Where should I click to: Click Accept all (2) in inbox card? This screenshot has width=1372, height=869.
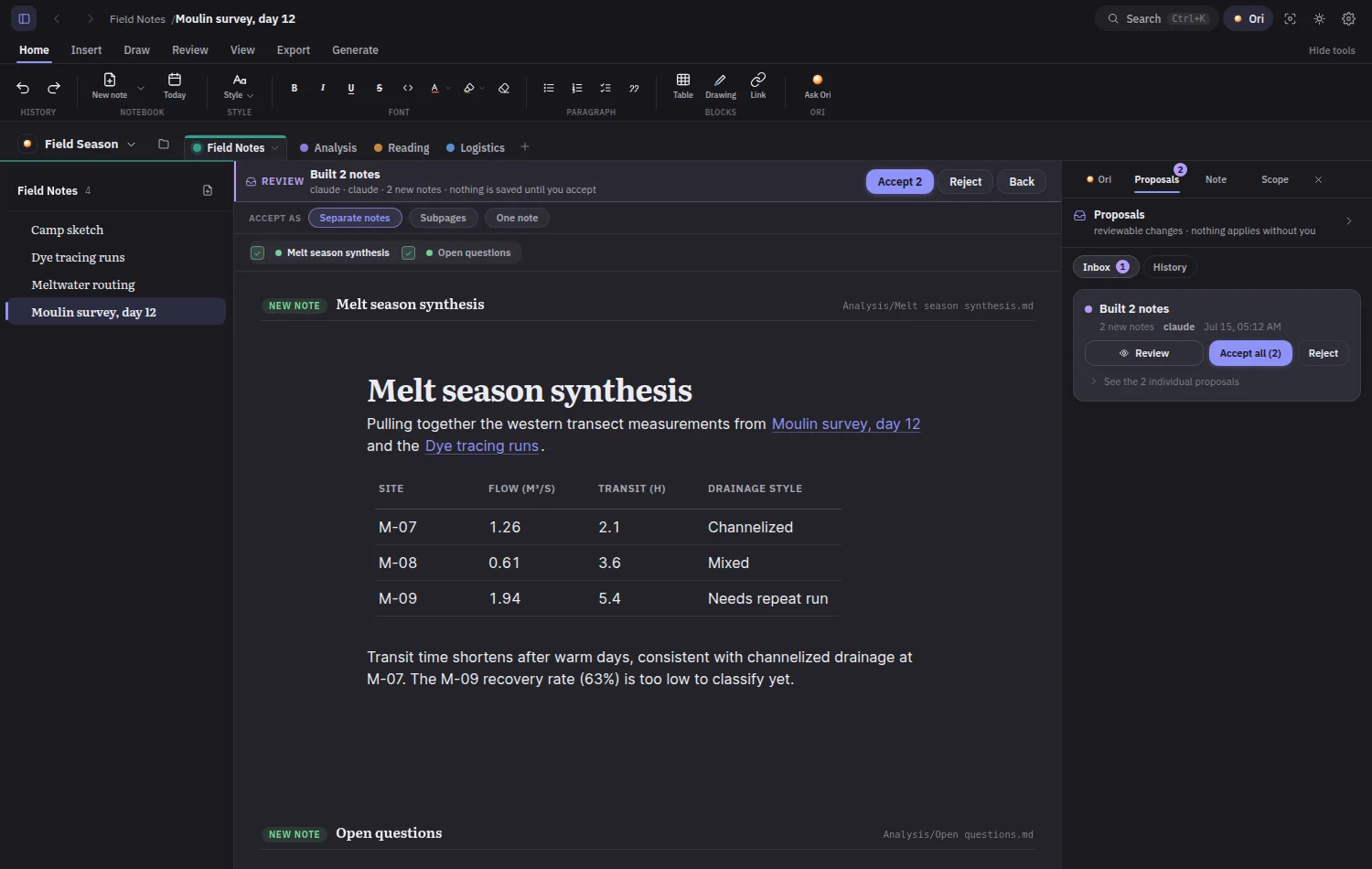pyautogui.click(x=1250, y=353)
